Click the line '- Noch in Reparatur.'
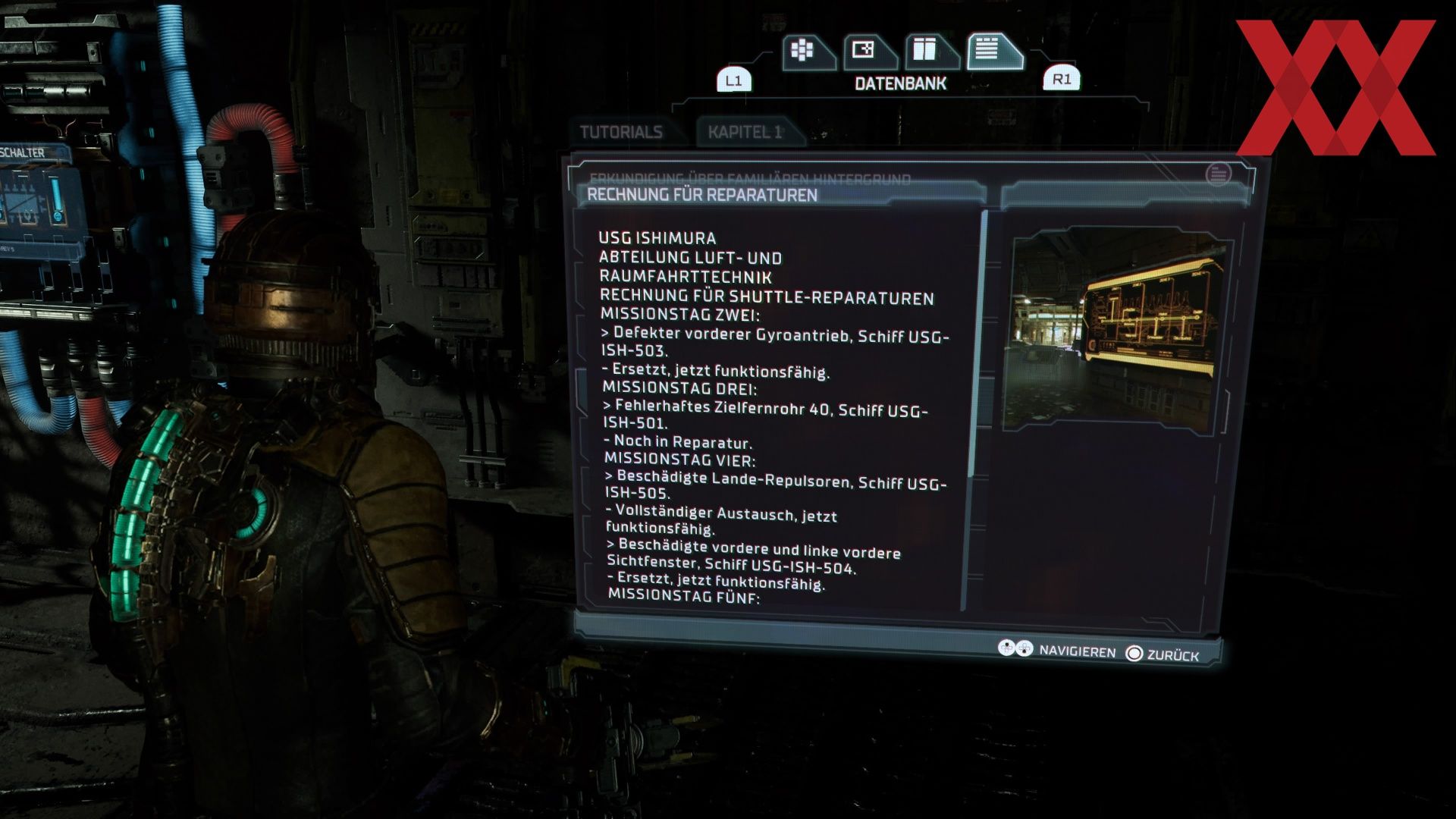Image resolution: width=1456 pixels, height=819 pixels. tap(678, 441)
